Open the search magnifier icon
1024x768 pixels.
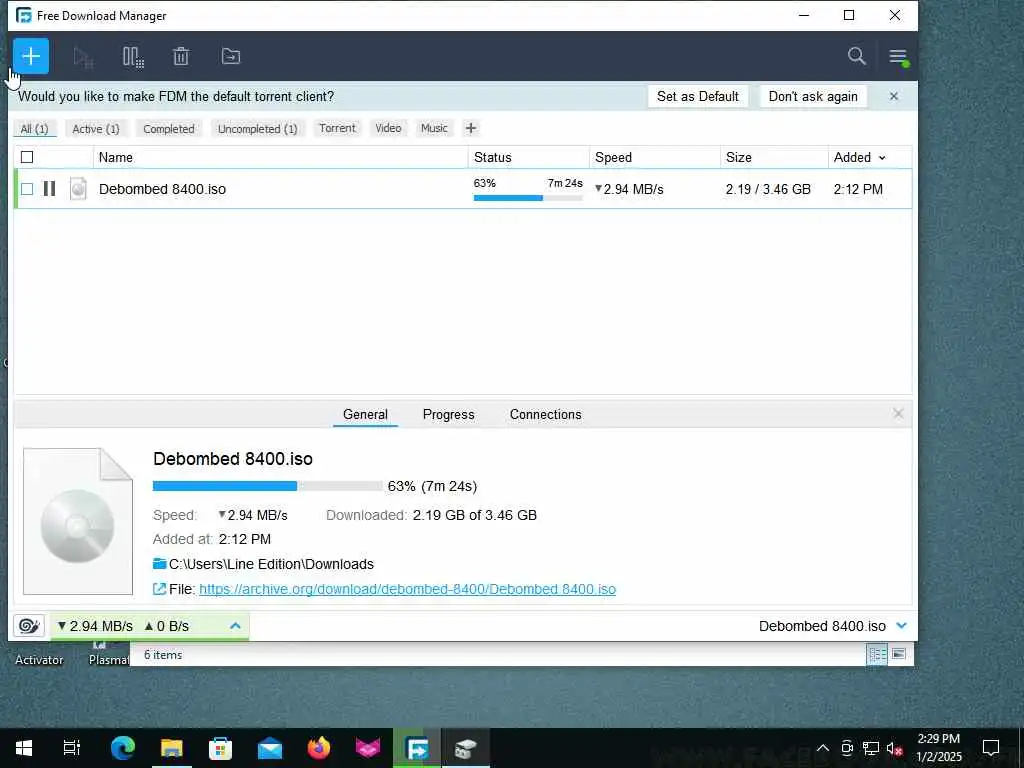856,56
